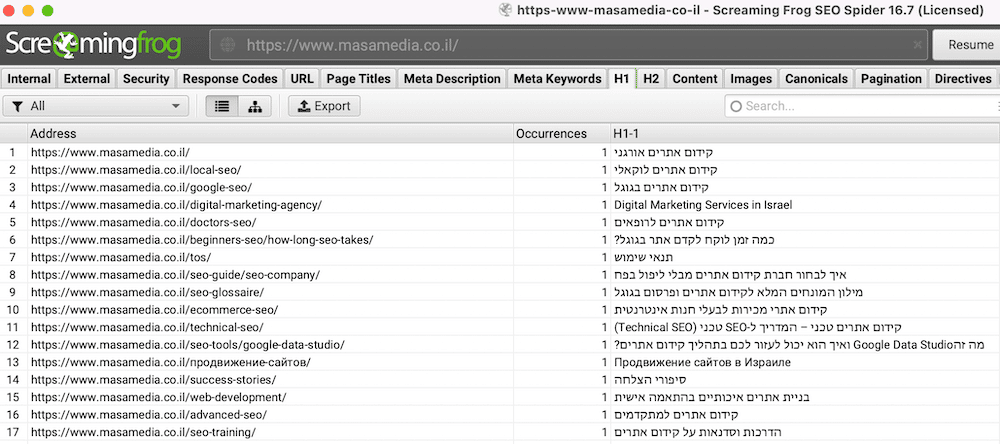Click the globe icon in URL bar
The image size is (1000, 444).
click(x=228, y=45)
